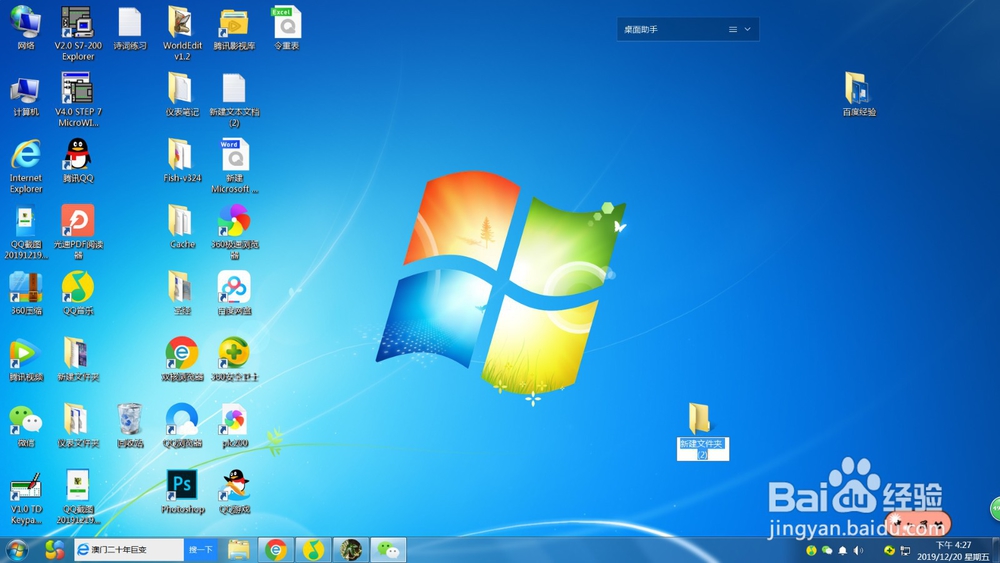Screen dimensions: 1000x563
Task: Open the 仪表文件夹 folder
Action: click(78, 426)
